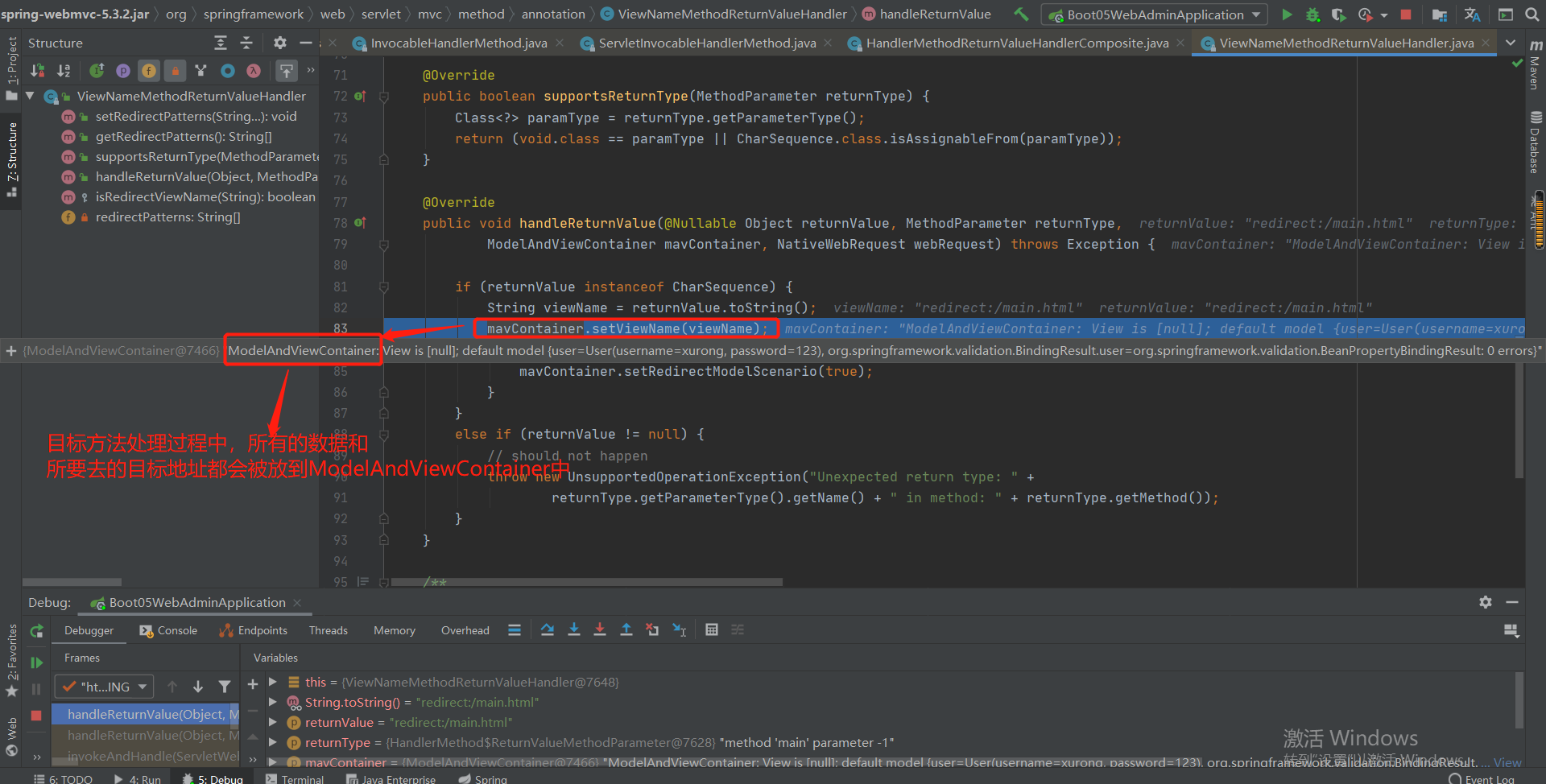Open Database side panel
The image size is (1546, 784).
tap(1535, 143)
